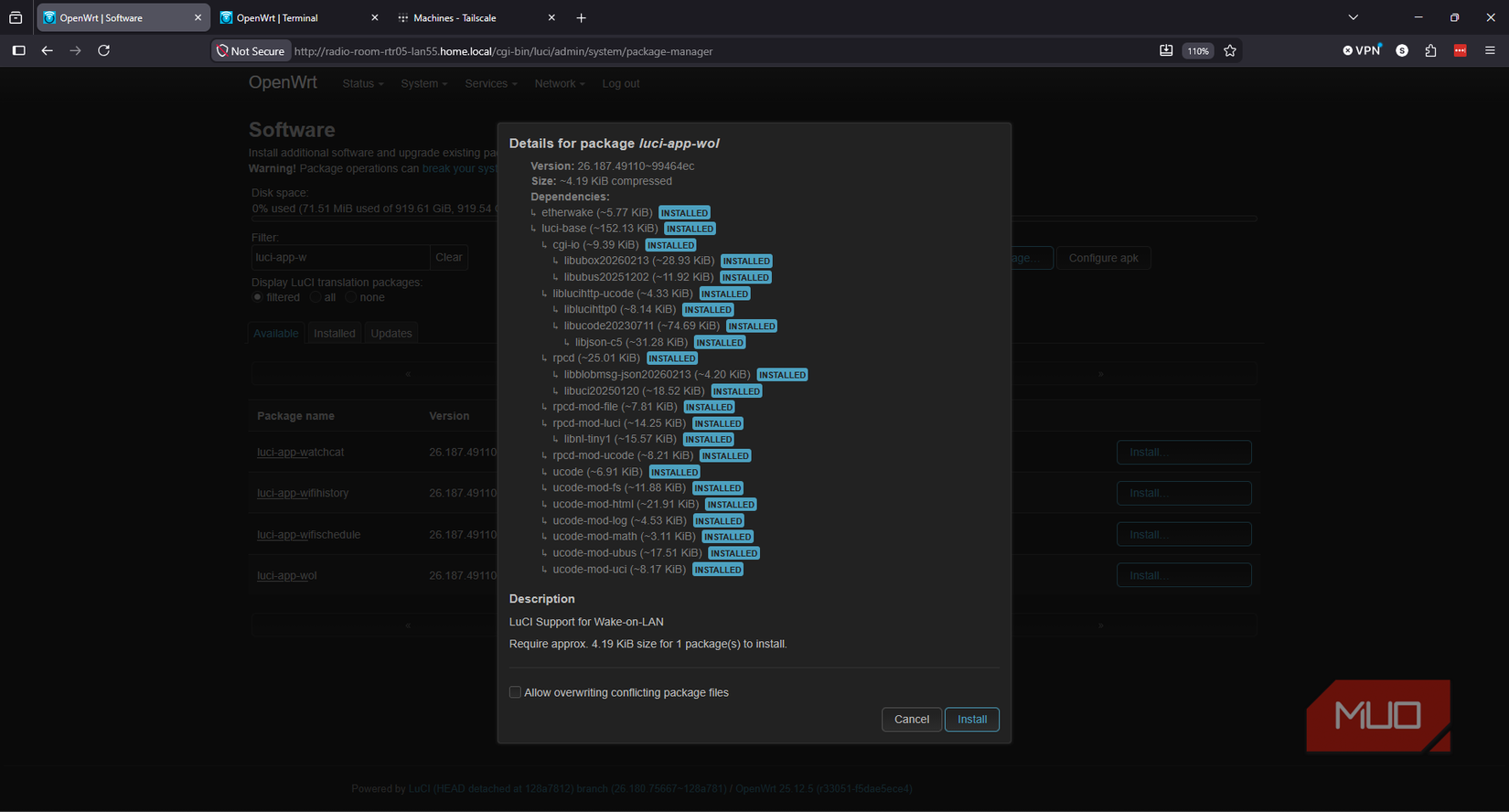Screen dimensions: 1509x812
Task: Click the VPN icon in the toolbar
Action: [1362, 50]
